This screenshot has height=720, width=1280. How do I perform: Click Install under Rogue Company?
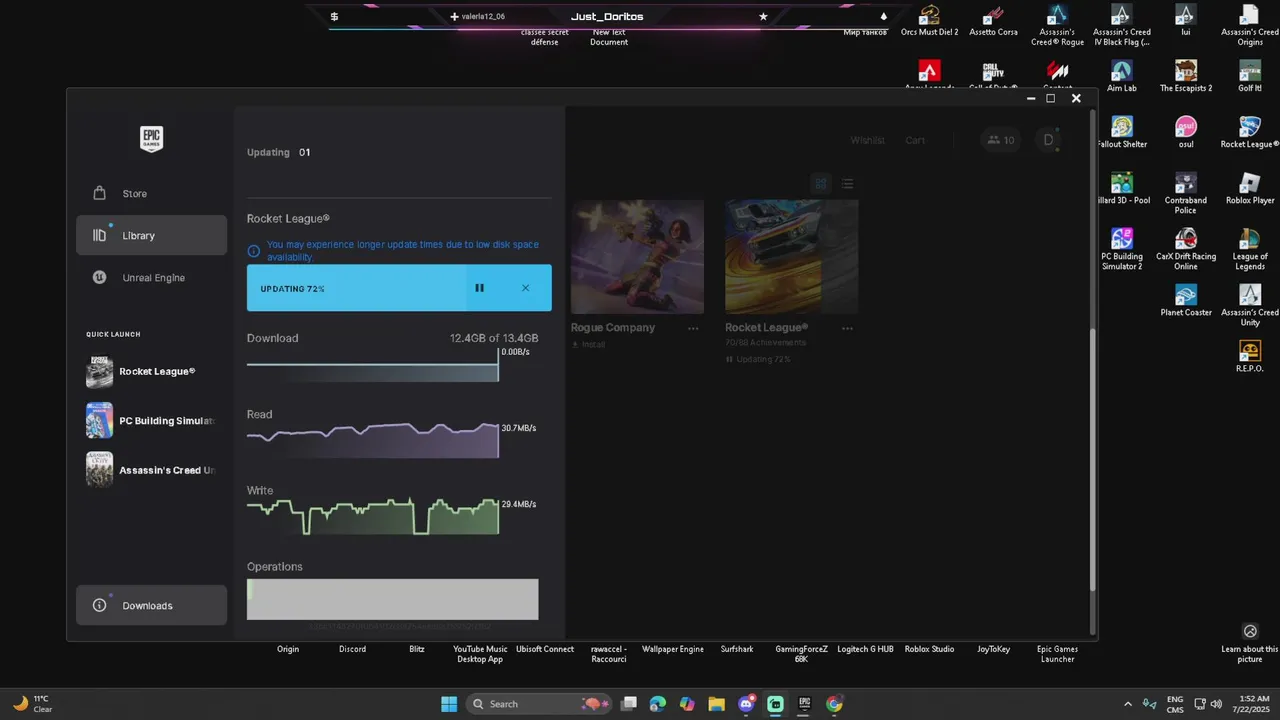[588, 344]
